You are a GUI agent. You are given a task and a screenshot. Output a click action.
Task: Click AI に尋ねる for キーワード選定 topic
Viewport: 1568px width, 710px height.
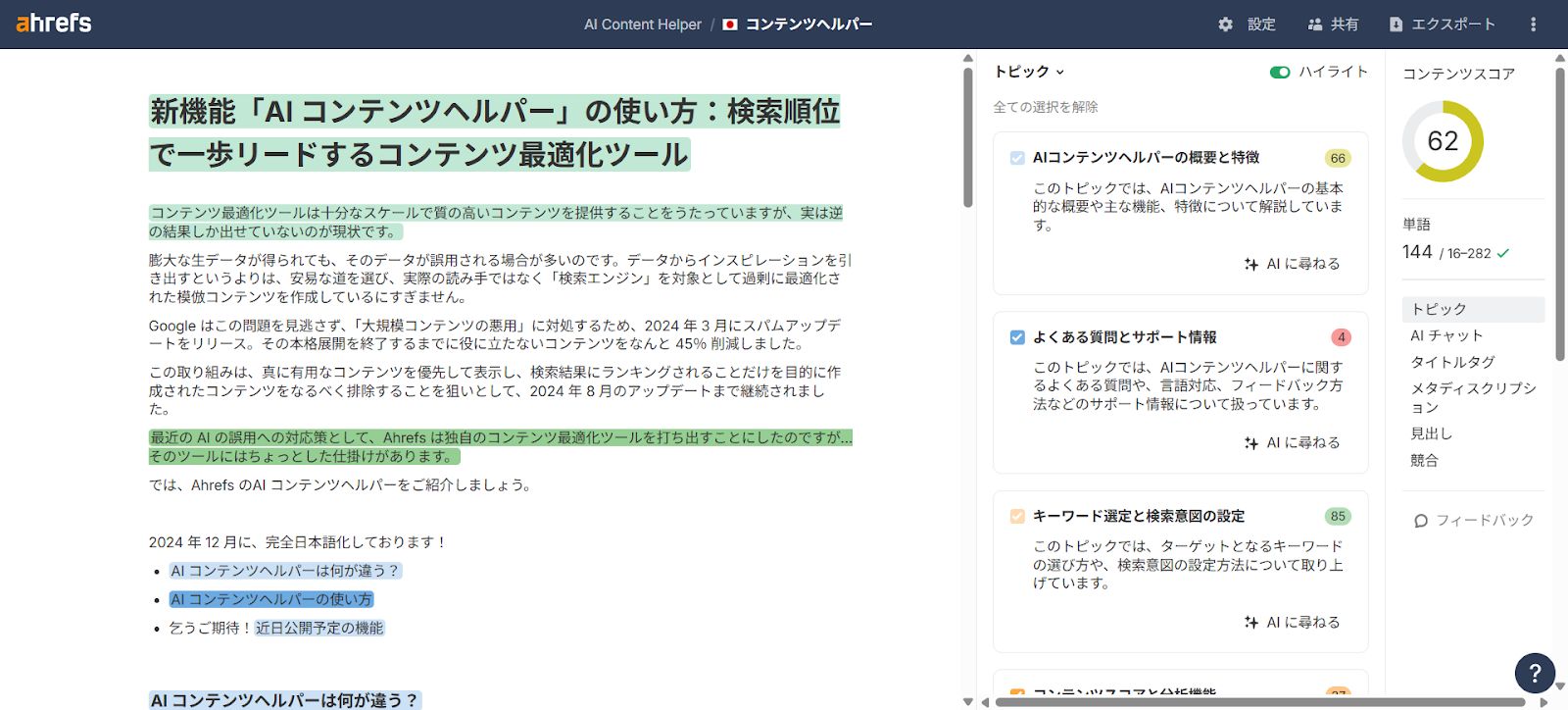(x=1292, y=623)
